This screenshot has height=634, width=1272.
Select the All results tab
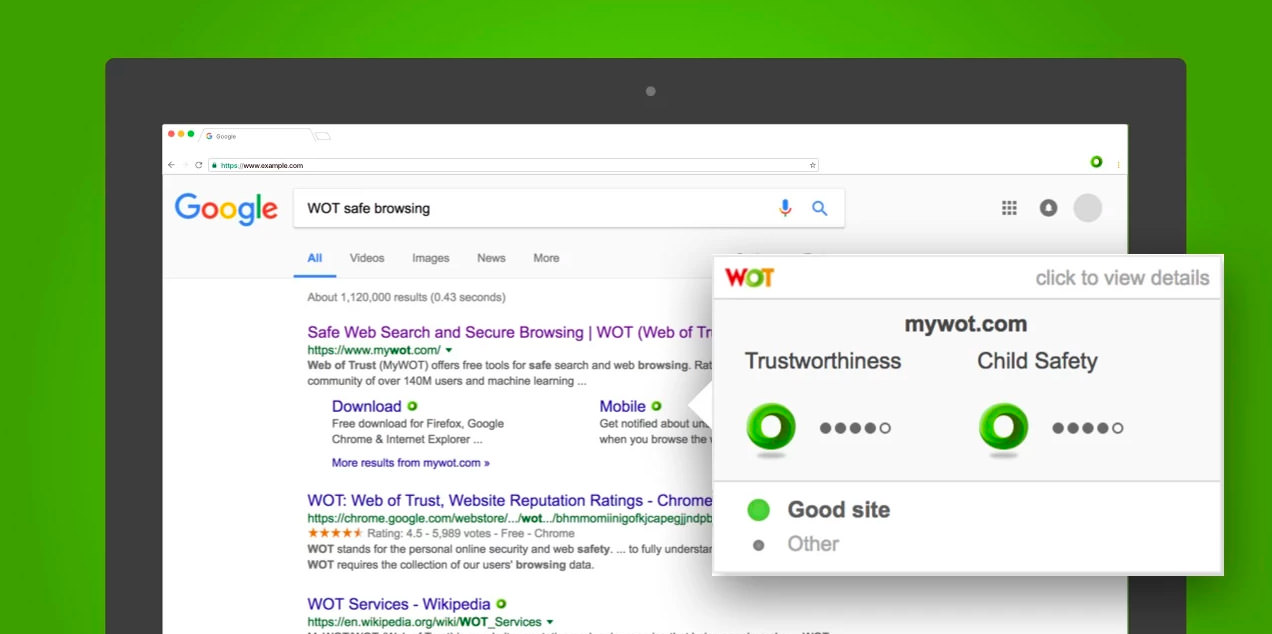tap(314, 258)
